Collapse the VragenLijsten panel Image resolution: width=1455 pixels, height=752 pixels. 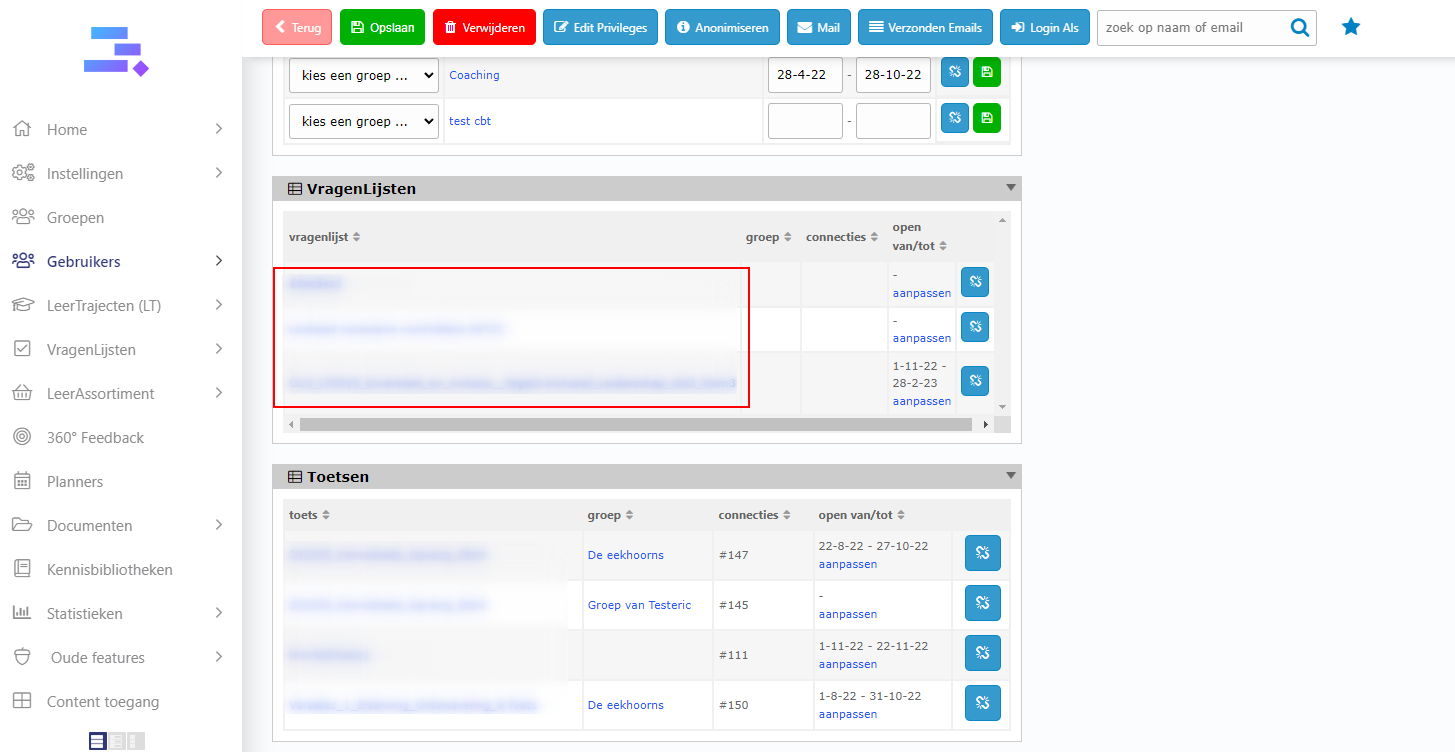tap(1010, 188)
